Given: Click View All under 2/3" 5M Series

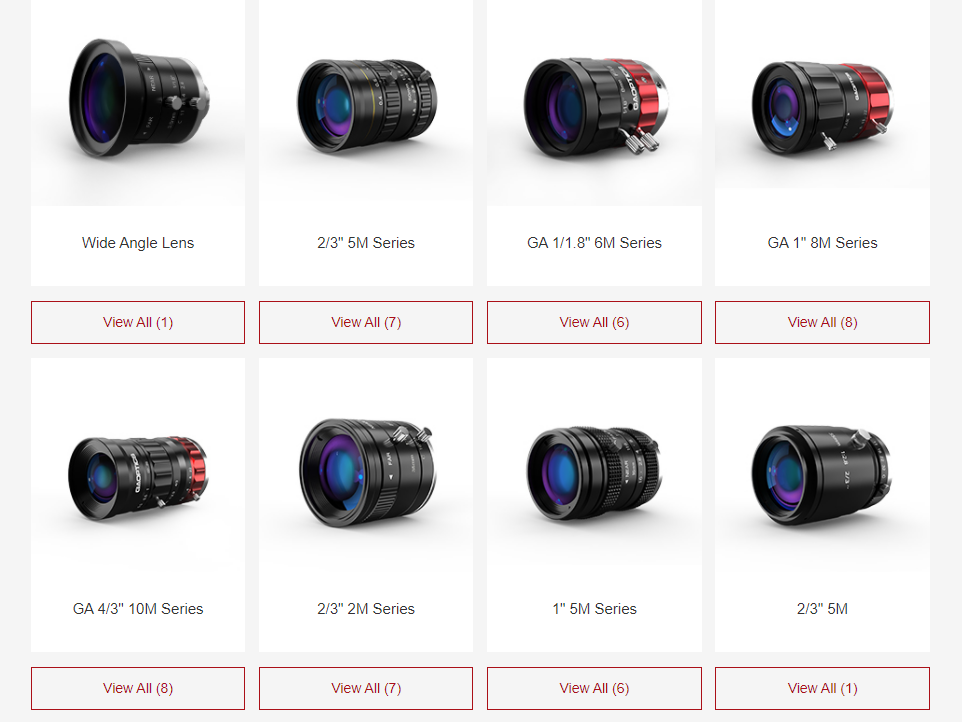Looking at the screenshot, I should [x=366, y=322].
